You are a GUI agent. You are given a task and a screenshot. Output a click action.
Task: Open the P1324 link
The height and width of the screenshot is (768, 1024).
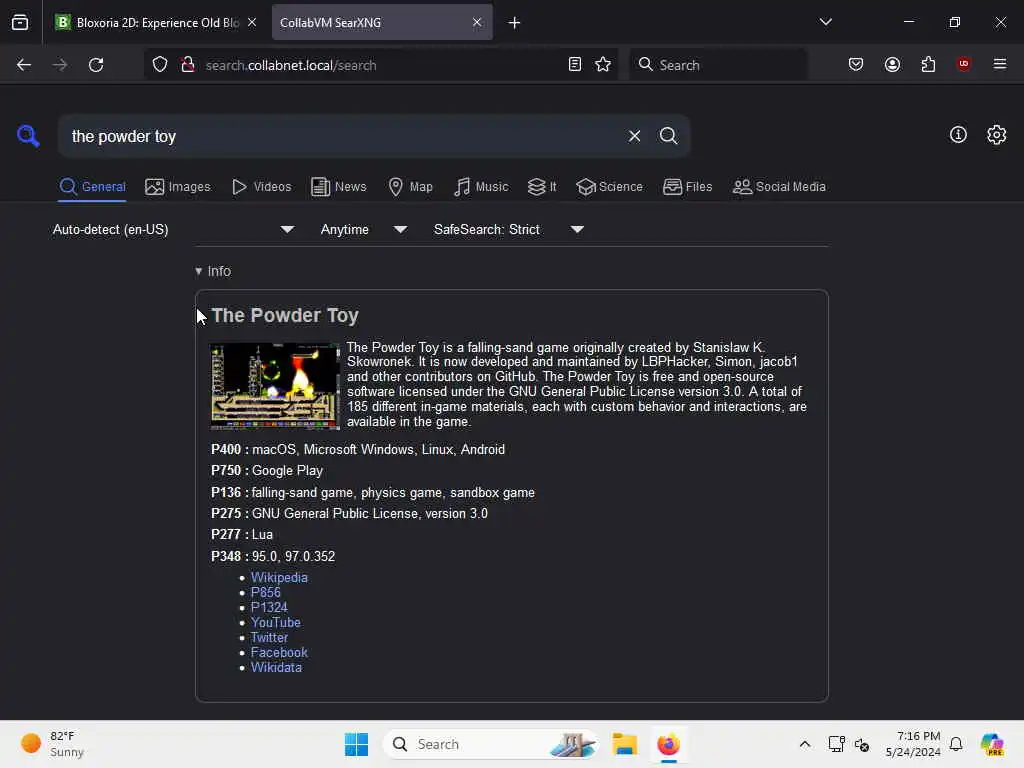[x=269, y=607]
